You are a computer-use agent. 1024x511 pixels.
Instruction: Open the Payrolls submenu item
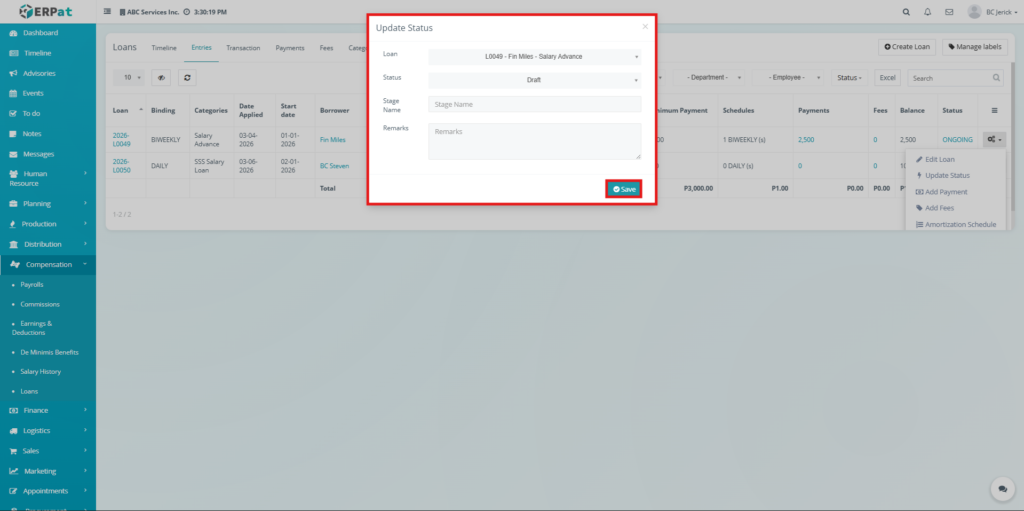tap(31, 285)
